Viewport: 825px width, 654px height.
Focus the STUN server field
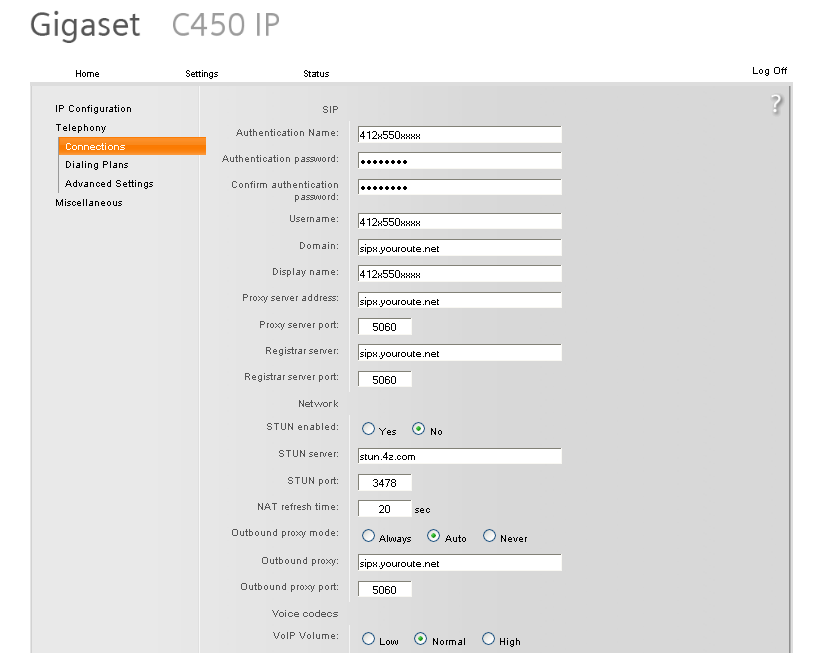(x=459, y=456)
